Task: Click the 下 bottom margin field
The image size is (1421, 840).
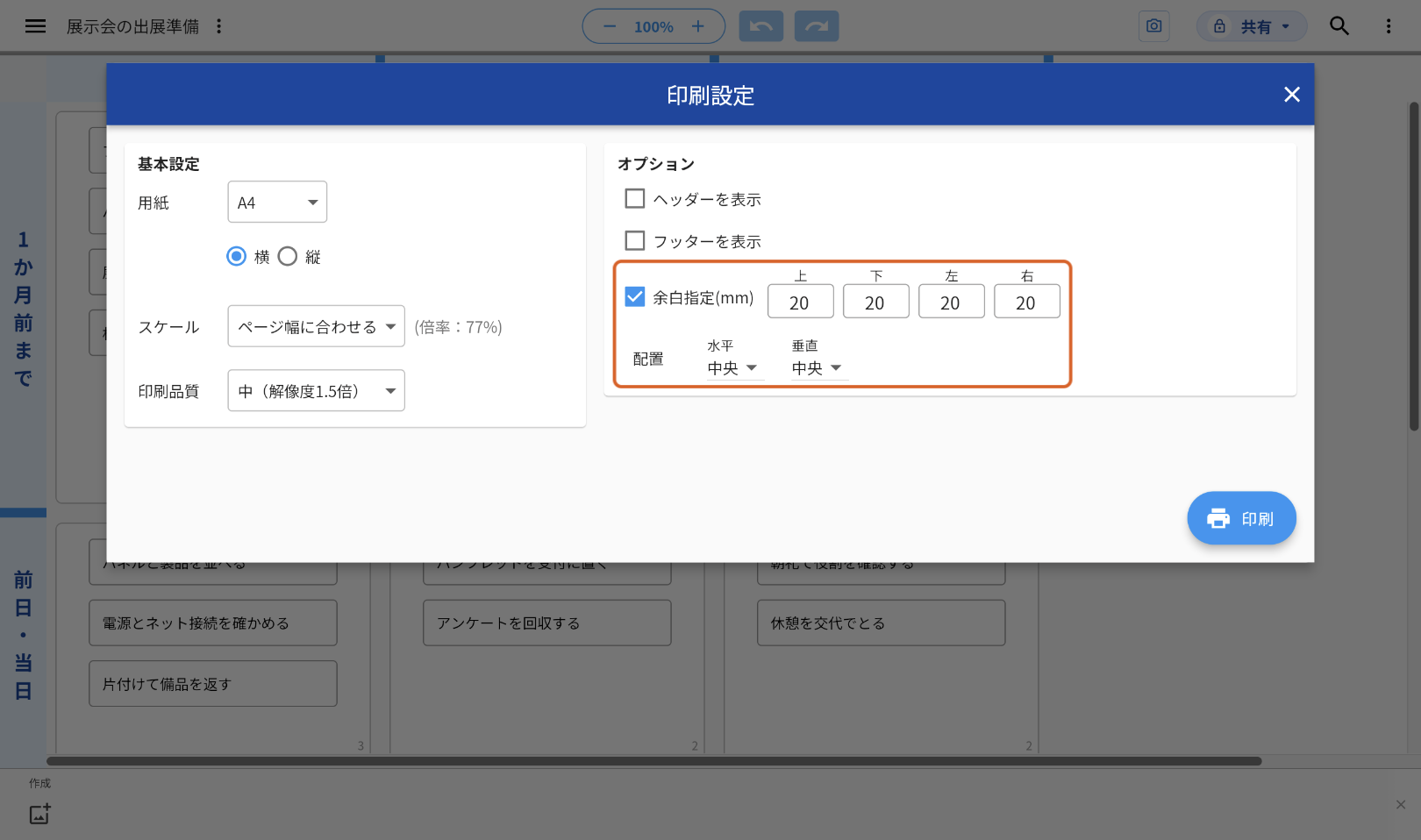Action: [876, 302]
